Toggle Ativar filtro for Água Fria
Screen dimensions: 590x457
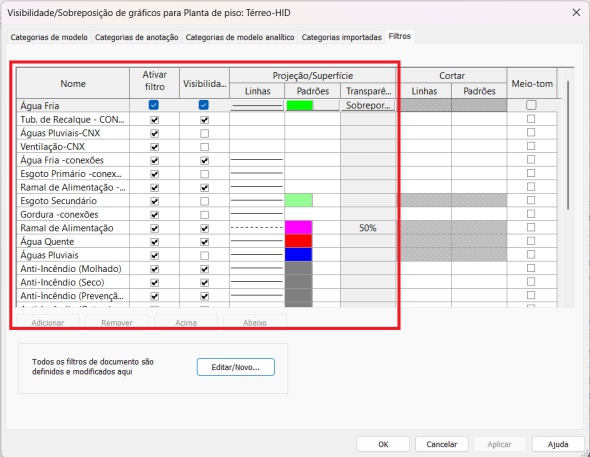point(154,105)
